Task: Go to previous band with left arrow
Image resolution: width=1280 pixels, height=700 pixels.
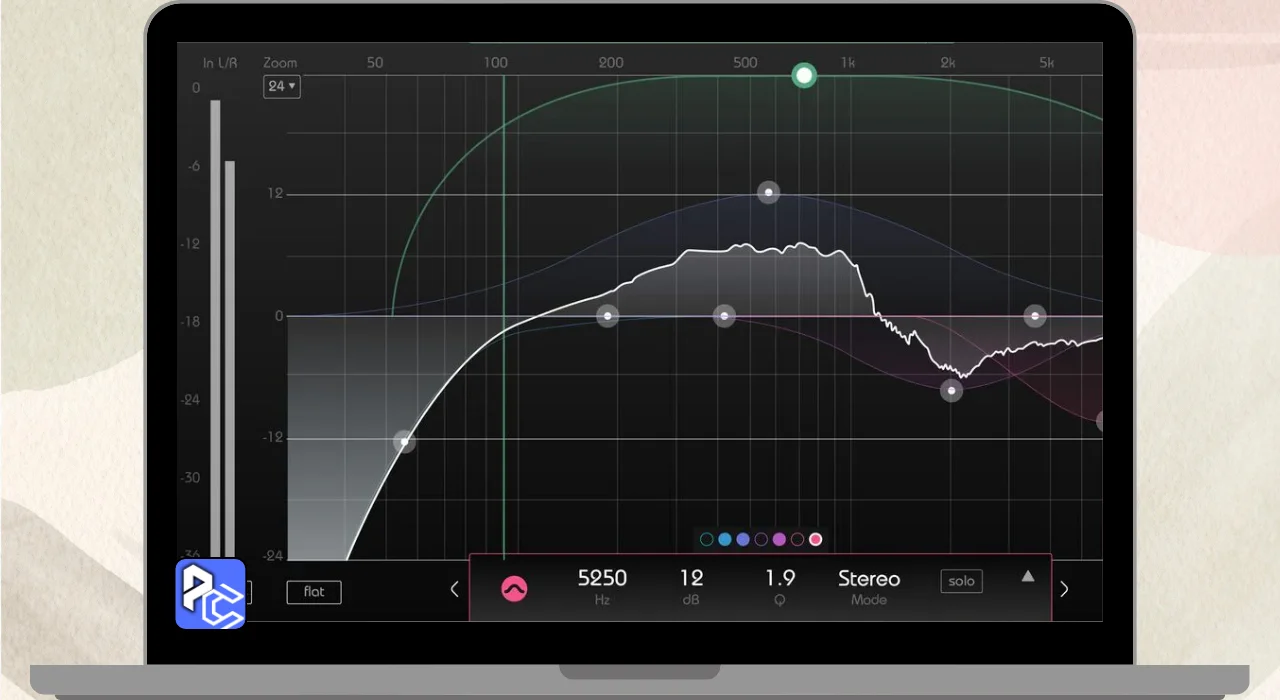Action: tap(454, 589)
